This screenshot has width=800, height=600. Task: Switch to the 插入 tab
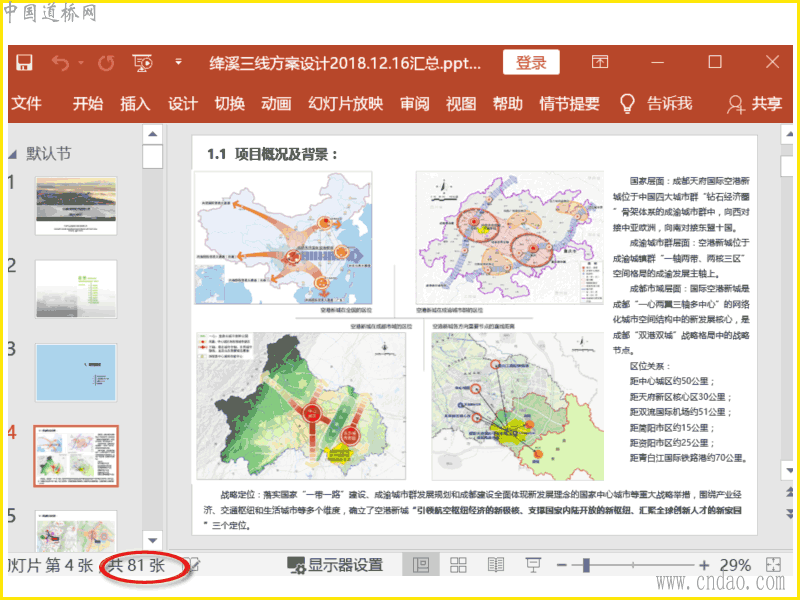point(135,104)
